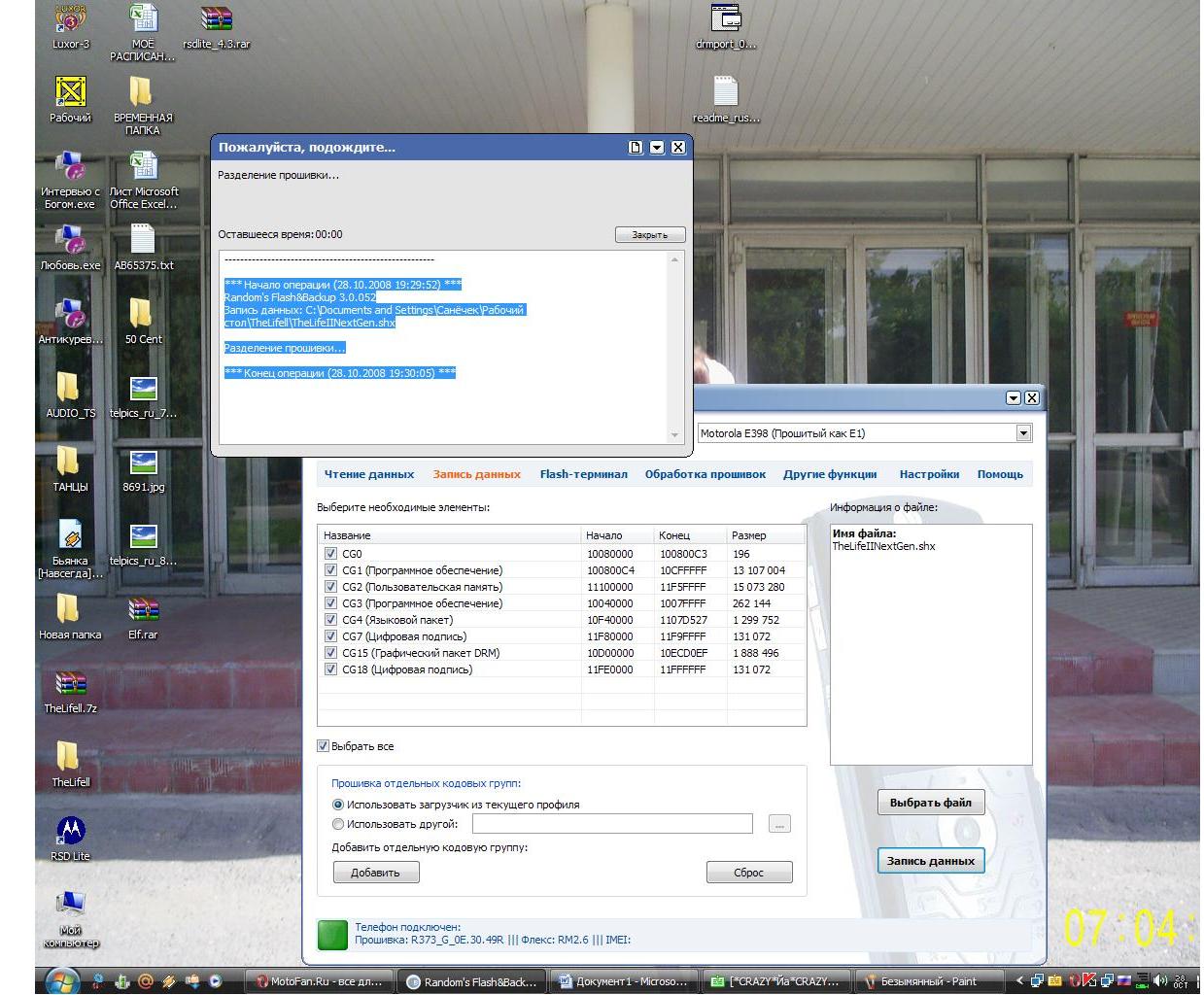Screen dimensions: 1204x995
Task: Open the AB65375.txt text file icon
Action: 144,248
